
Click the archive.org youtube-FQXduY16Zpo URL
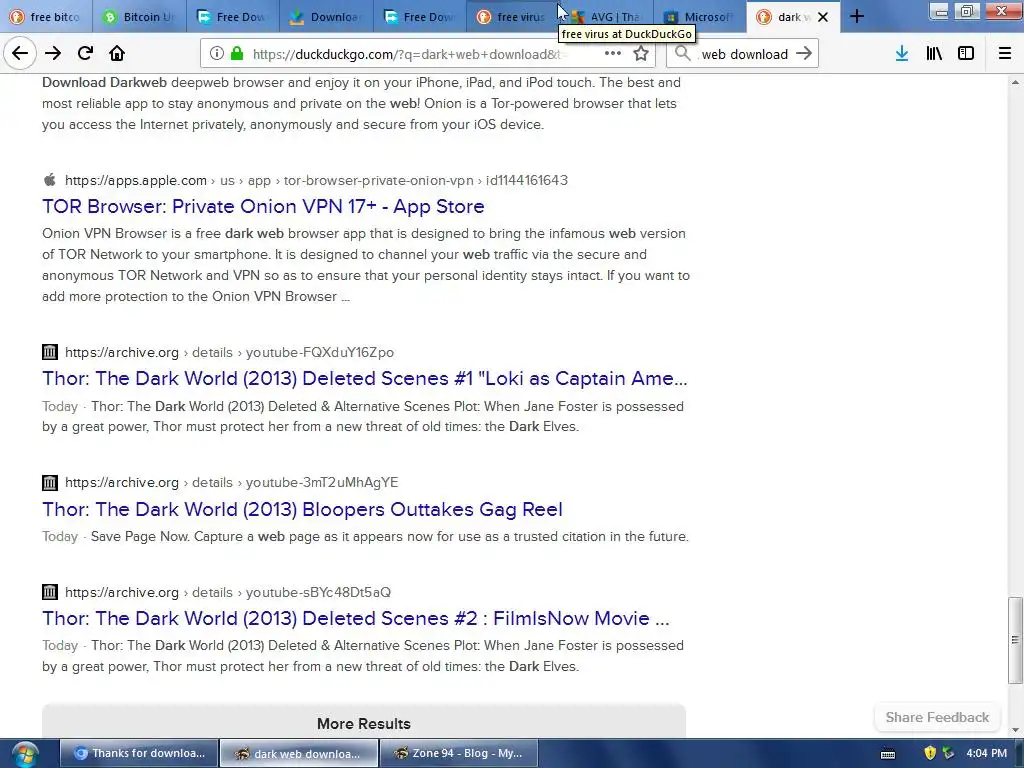(229, 353)
